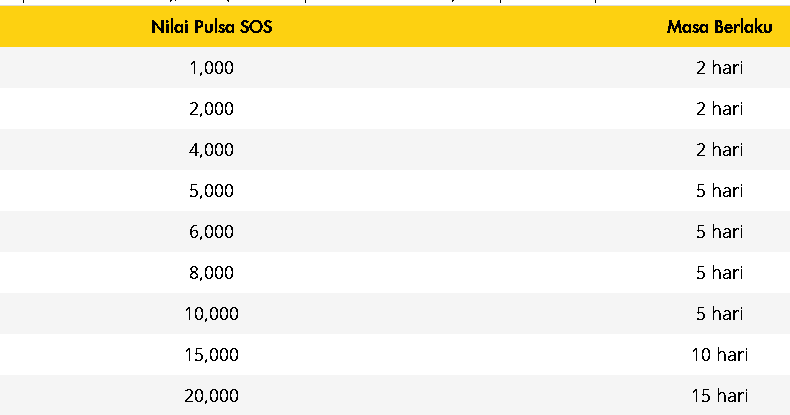Select the 10,000 pulsa value cell
Viewport: 790px width, 415px height.
pyautogui.click(x=212, y=314)
